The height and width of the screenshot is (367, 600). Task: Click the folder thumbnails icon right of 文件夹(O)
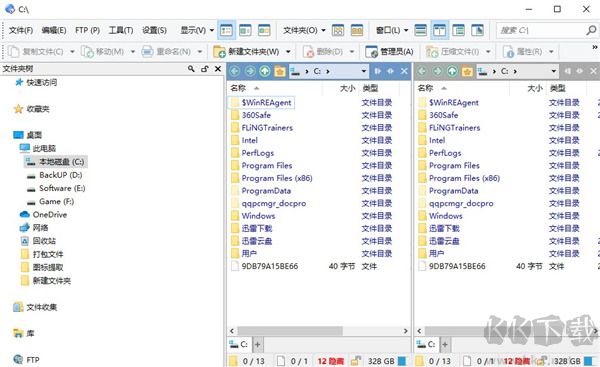338,30
